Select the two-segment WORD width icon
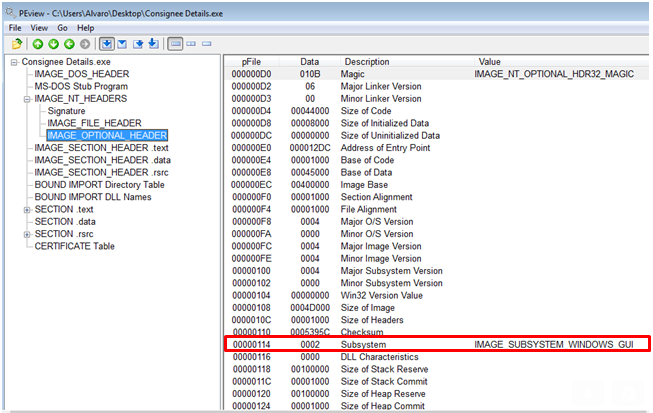Screen dimensions: 653x413 coord(191,44)
